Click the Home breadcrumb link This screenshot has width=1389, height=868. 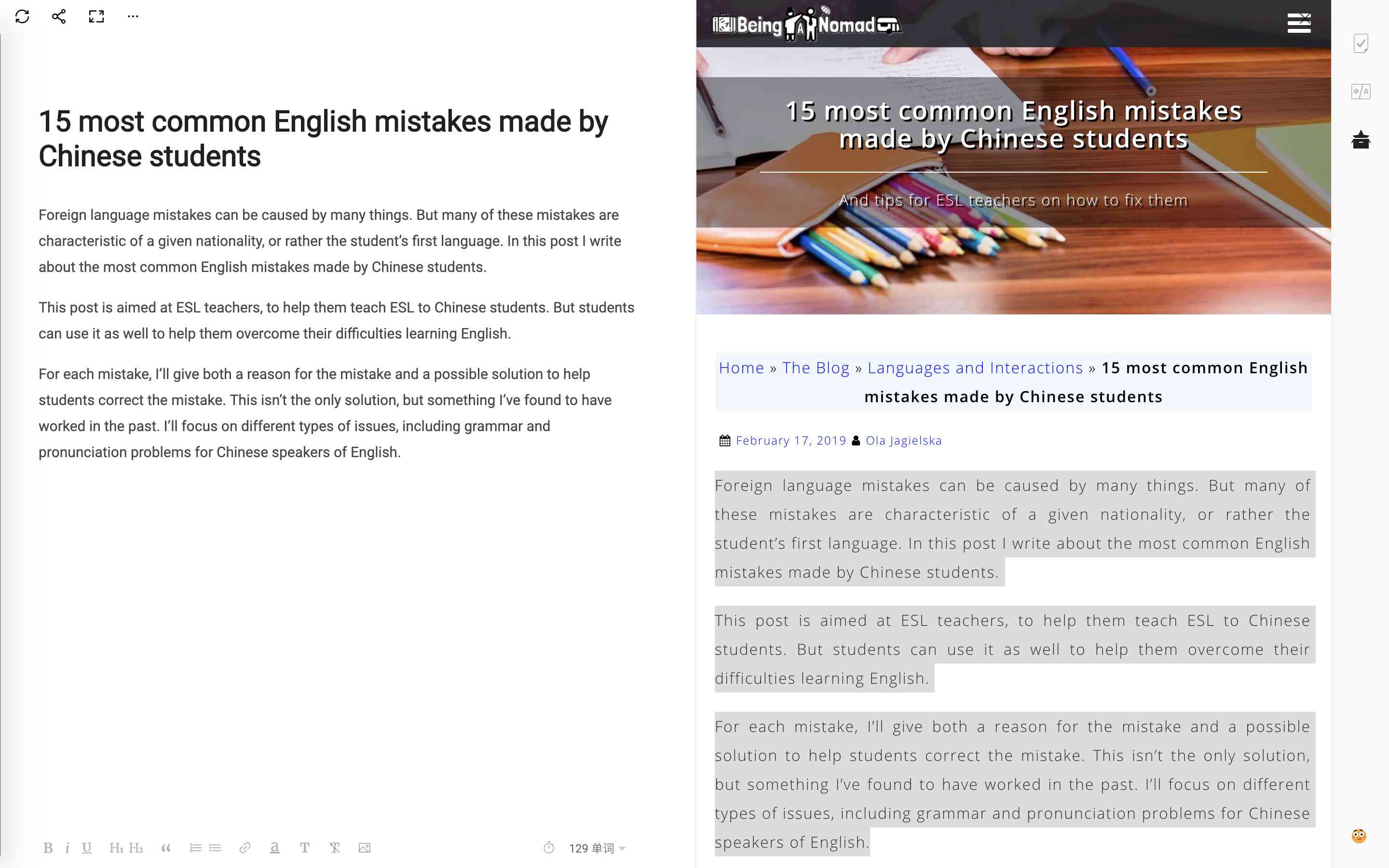[x=741, y=367]
